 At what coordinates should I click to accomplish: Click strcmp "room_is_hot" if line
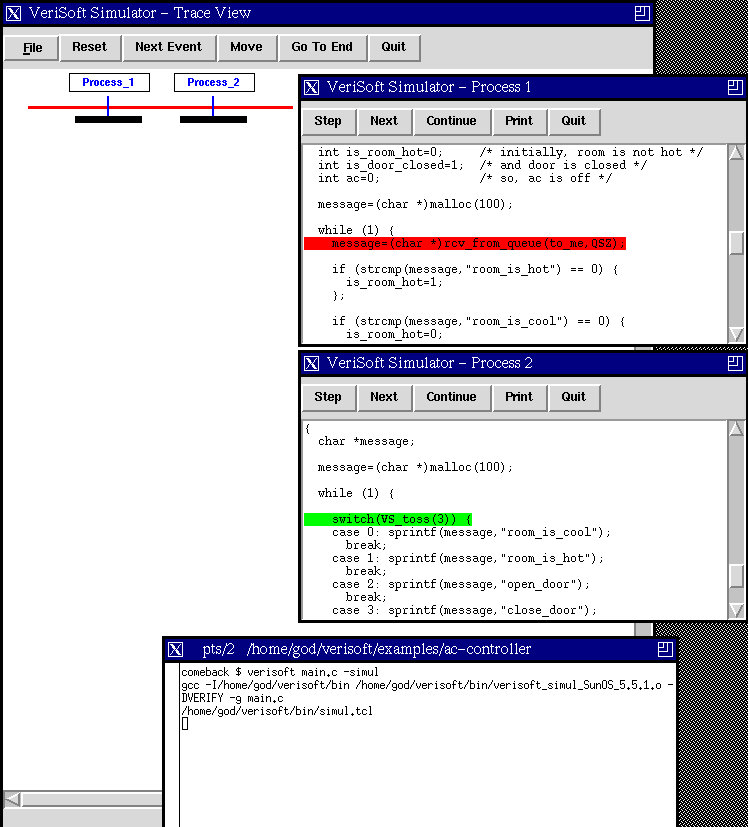coord(475,270)
